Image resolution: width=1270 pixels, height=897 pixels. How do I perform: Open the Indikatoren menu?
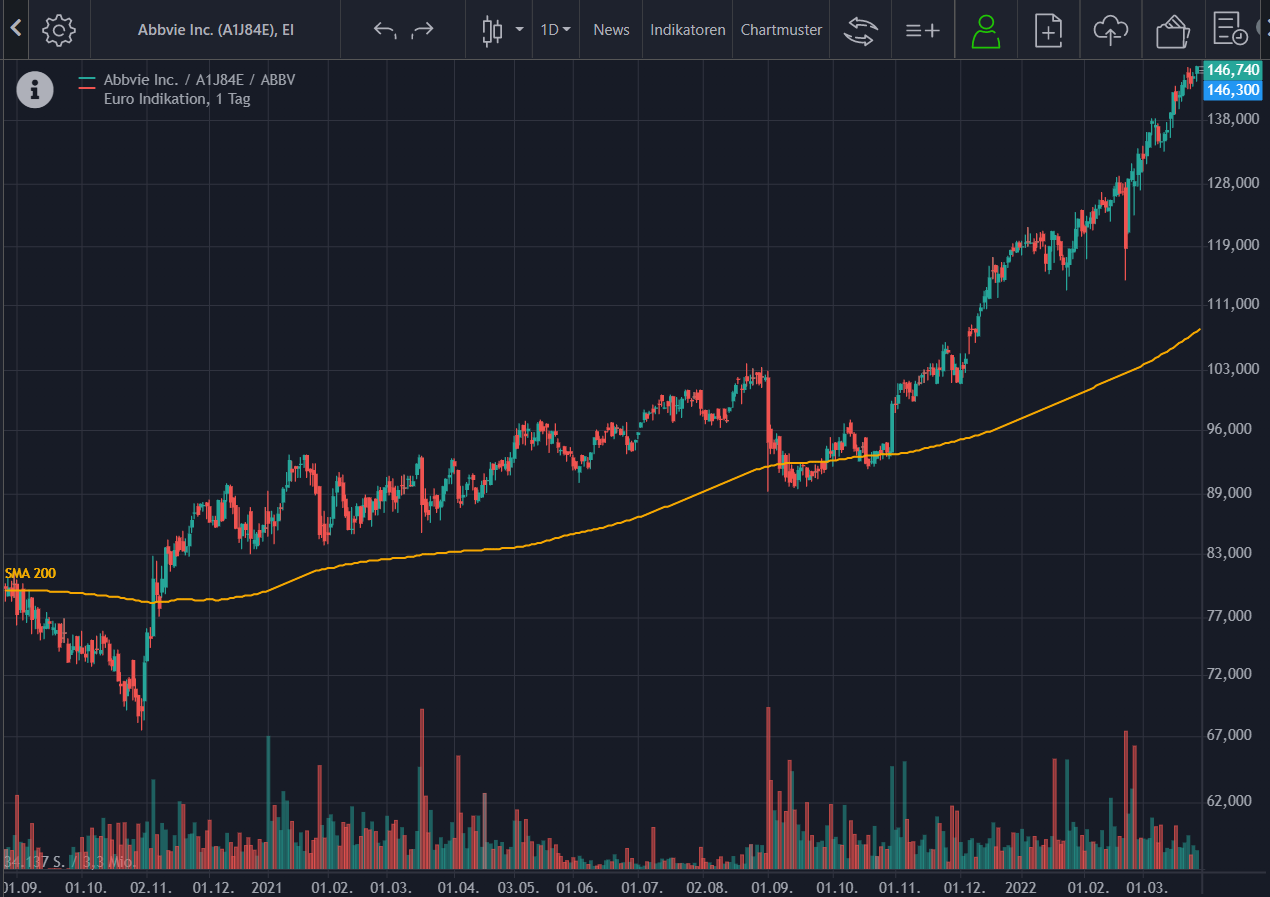pos(688,29)
